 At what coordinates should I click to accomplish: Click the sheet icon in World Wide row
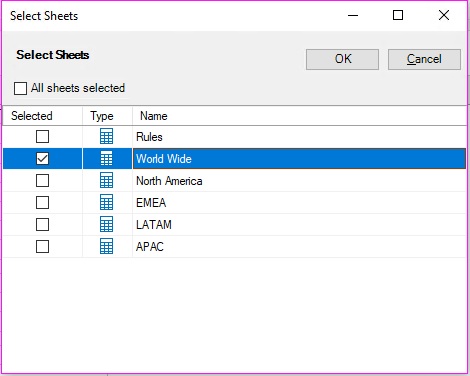coord(106,158)
